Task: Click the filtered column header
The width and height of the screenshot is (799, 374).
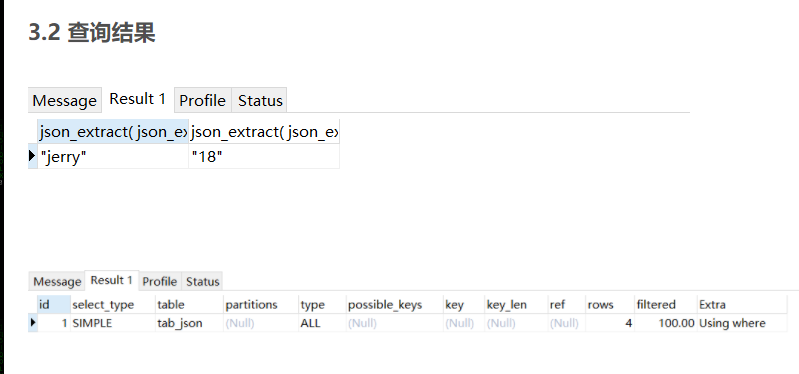Action: (x=665, y=305)
